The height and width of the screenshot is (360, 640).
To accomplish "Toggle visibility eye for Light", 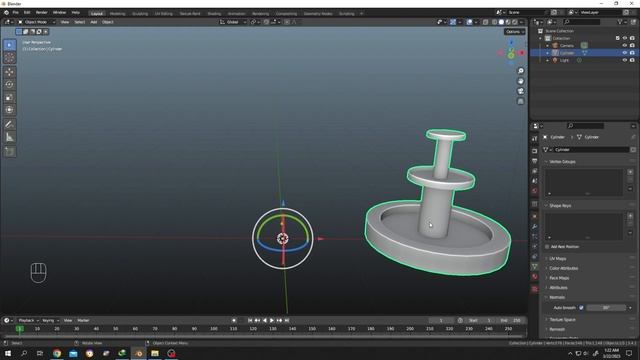I will coord(624,60).
